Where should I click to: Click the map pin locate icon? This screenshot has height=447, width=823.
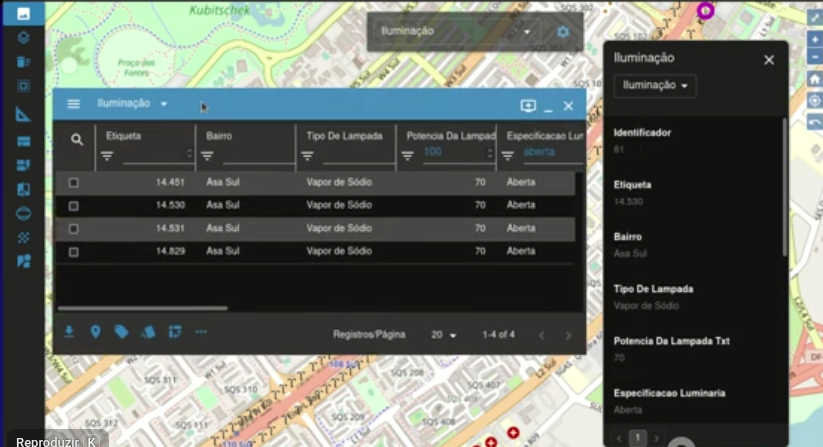click(x=95, y=332)
